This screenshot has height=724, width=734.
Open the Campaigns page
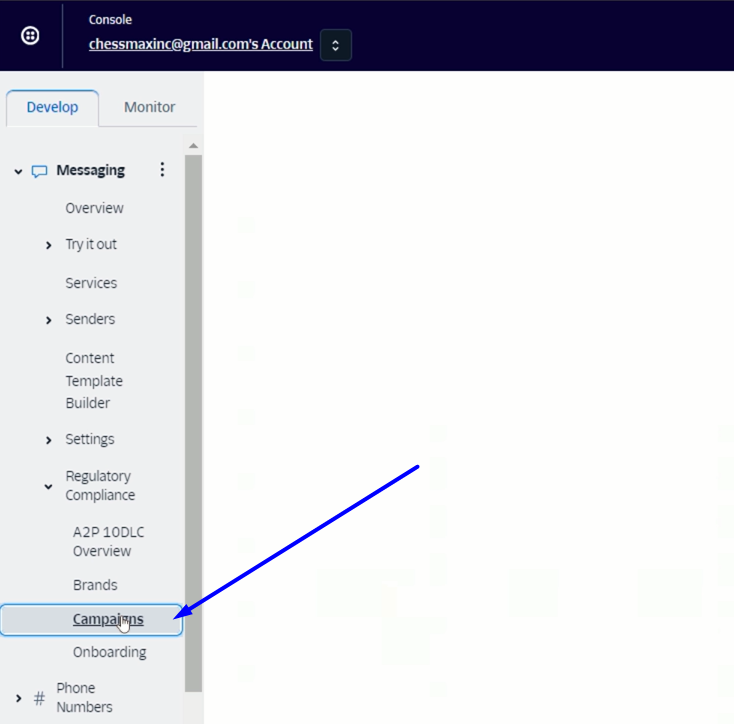(107, 619)
